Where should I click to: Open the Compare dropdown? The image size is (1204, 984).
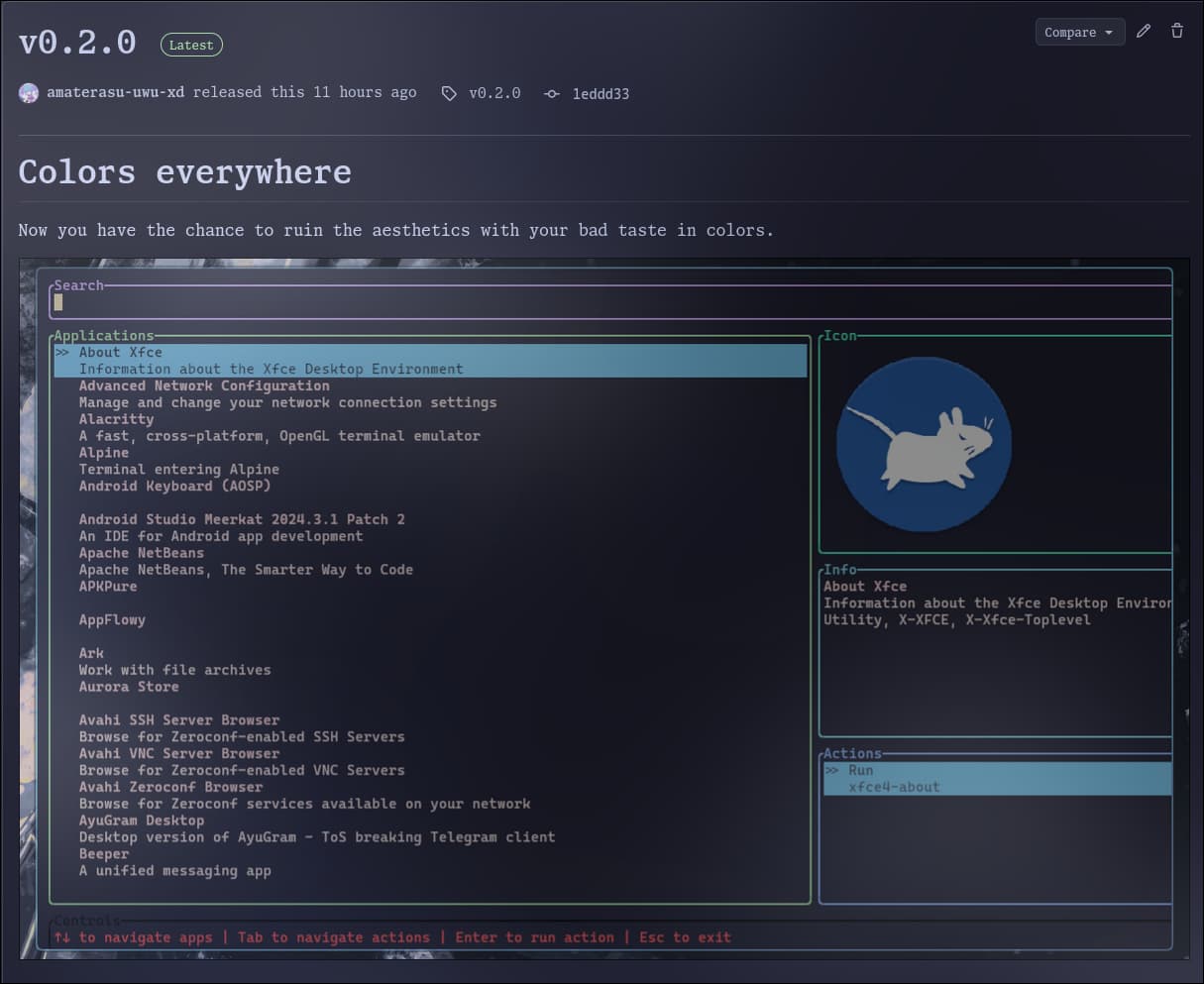[x=1080, y=32]
